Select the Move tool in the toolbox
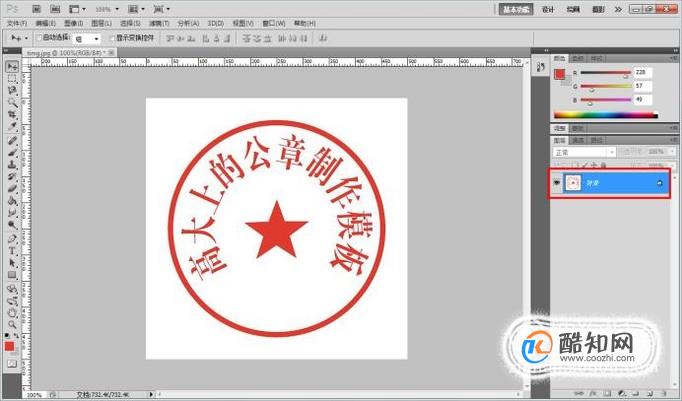Image resolution: width=682 pixels, height=401 pixels. point(12,67)
